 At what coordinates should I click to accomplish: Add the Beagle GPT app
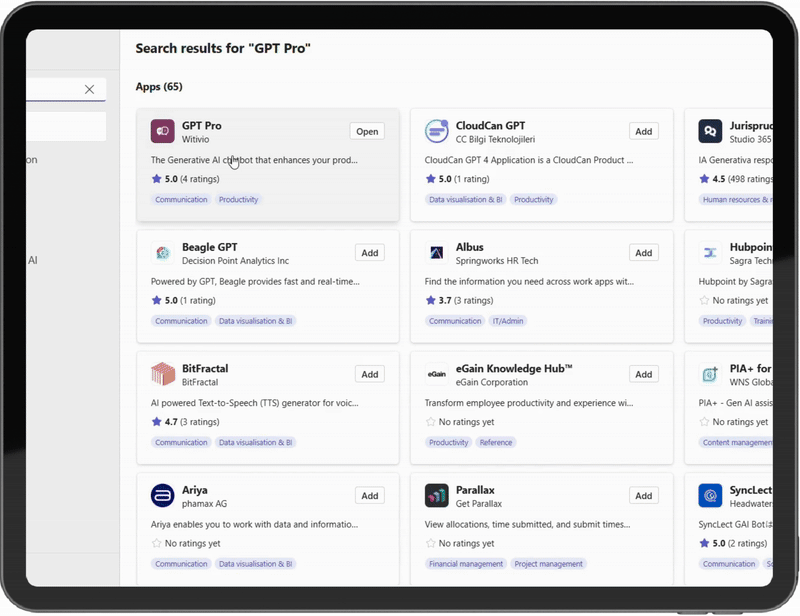tap(370, 253)
